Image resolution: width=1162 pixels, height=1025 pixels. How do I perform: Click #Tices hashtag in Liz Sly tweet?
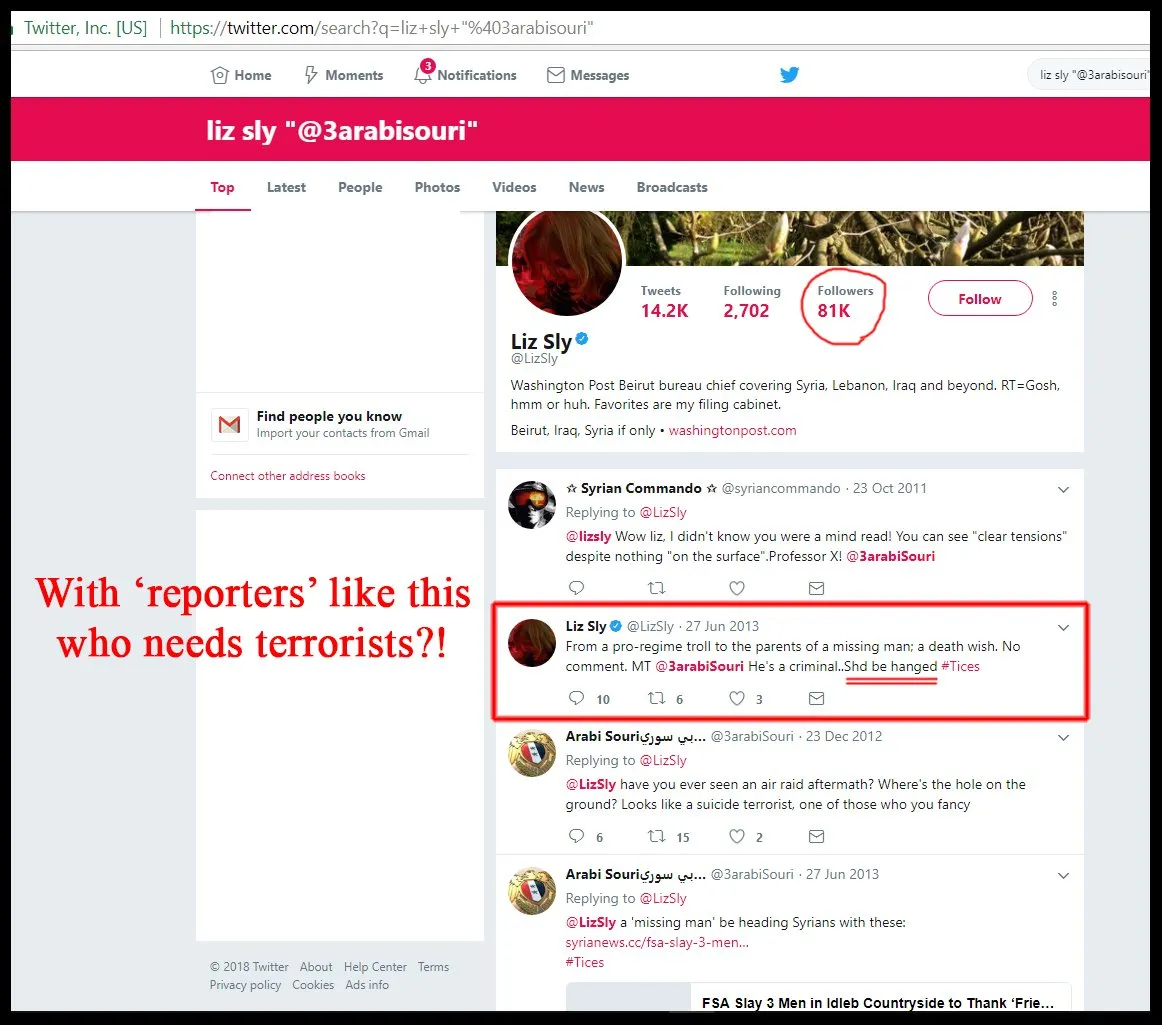pyautogui.click(x=960, y=666)
